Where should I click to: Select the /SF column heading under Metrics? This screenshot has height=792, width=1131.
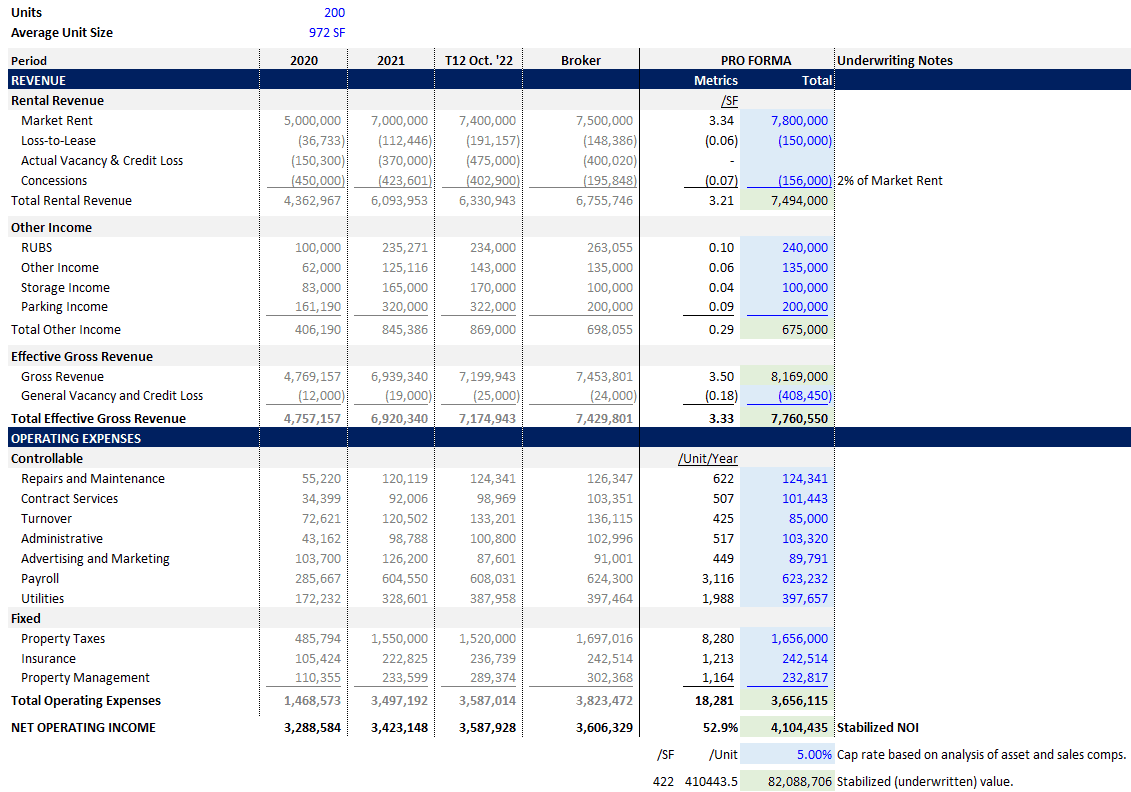coord(727,100)
